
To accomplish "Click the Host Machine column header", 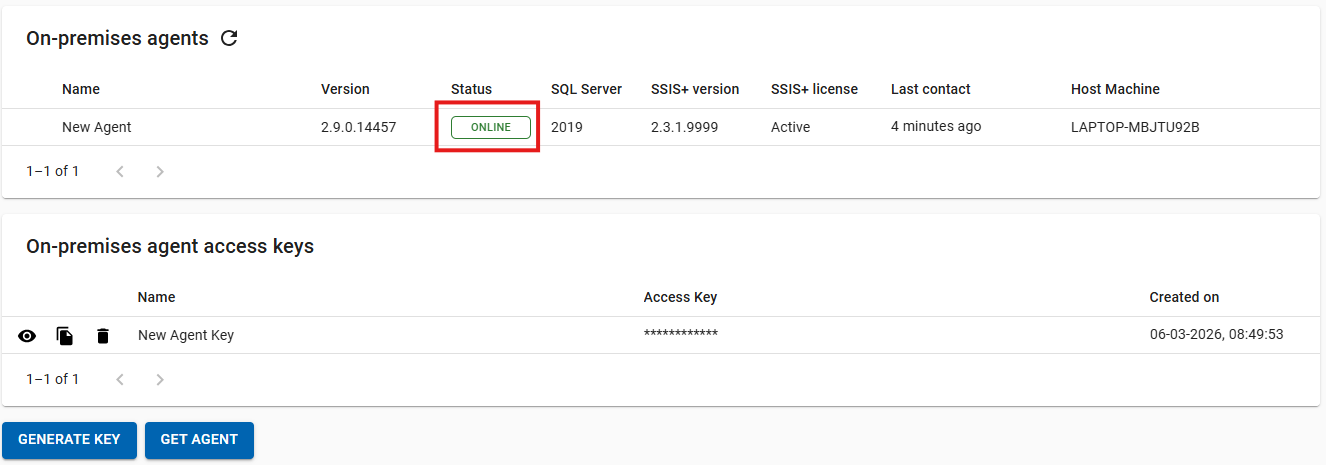I will click(x=1115, y=89).
